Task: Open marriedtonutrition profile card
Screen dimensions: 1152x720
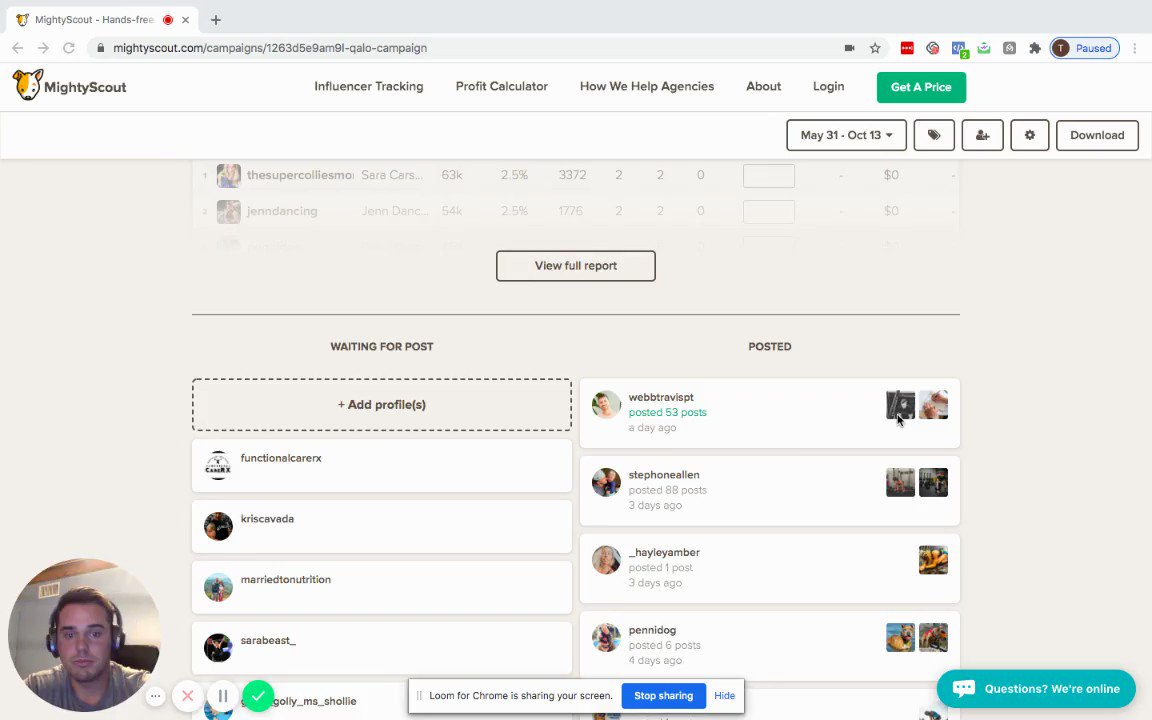Action: [382, 587]
